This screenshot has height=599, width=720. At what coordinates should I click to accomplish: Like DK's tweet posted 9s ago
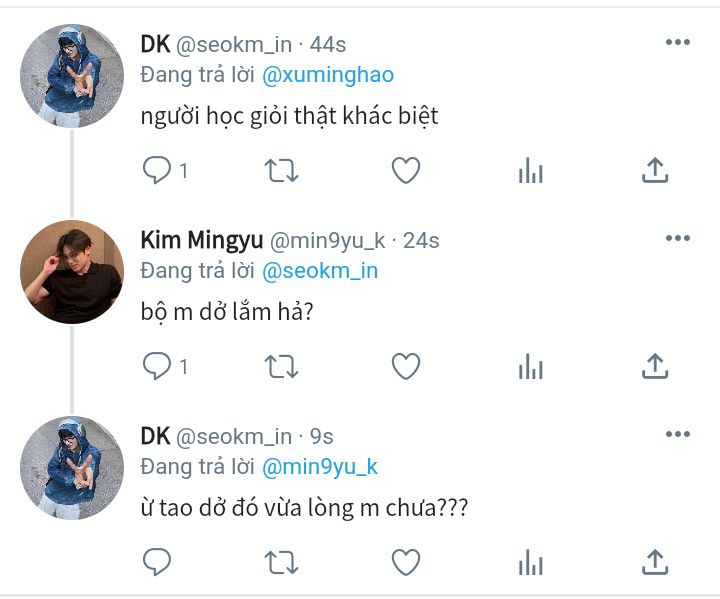point(406,562)
